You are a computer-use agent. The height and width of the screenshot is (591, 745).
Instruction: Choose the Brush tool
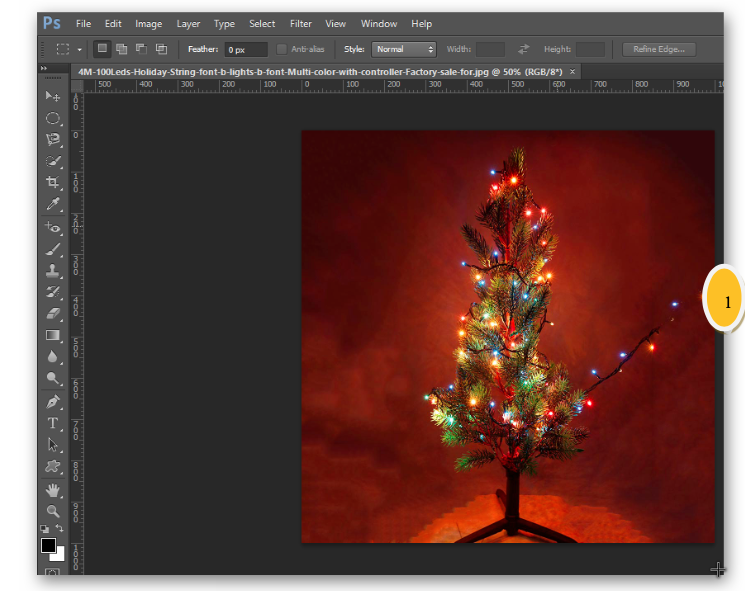[53, 249]
